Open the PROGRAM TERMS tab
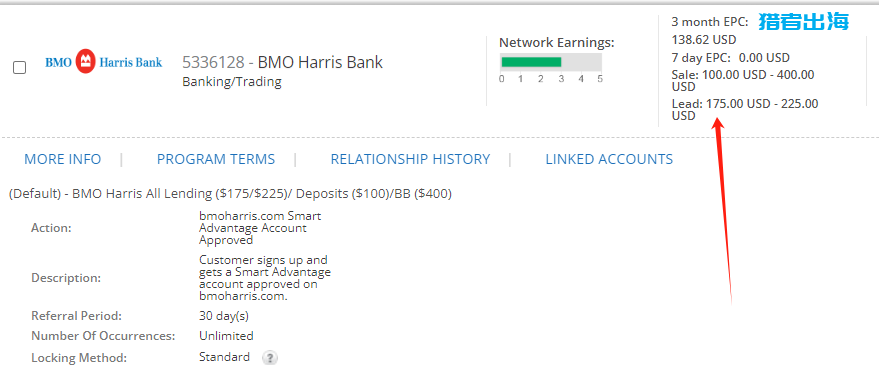 coord(216,159)
